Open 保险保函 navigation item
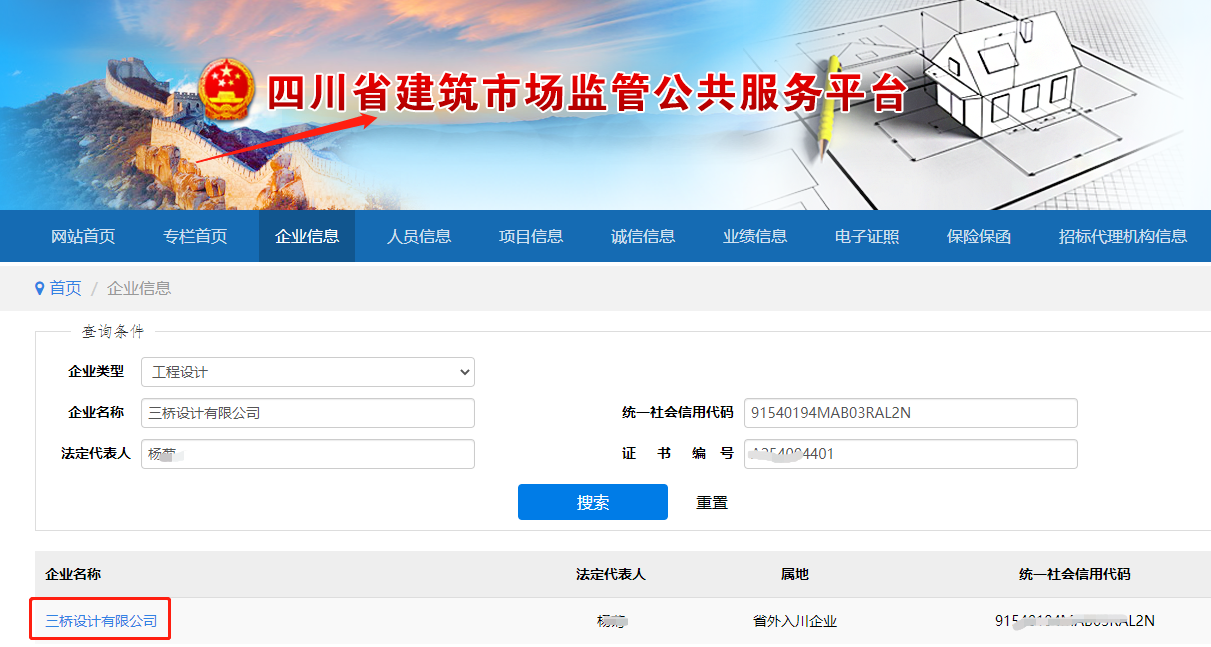1211x647 pixels. [x=979, y=237]
